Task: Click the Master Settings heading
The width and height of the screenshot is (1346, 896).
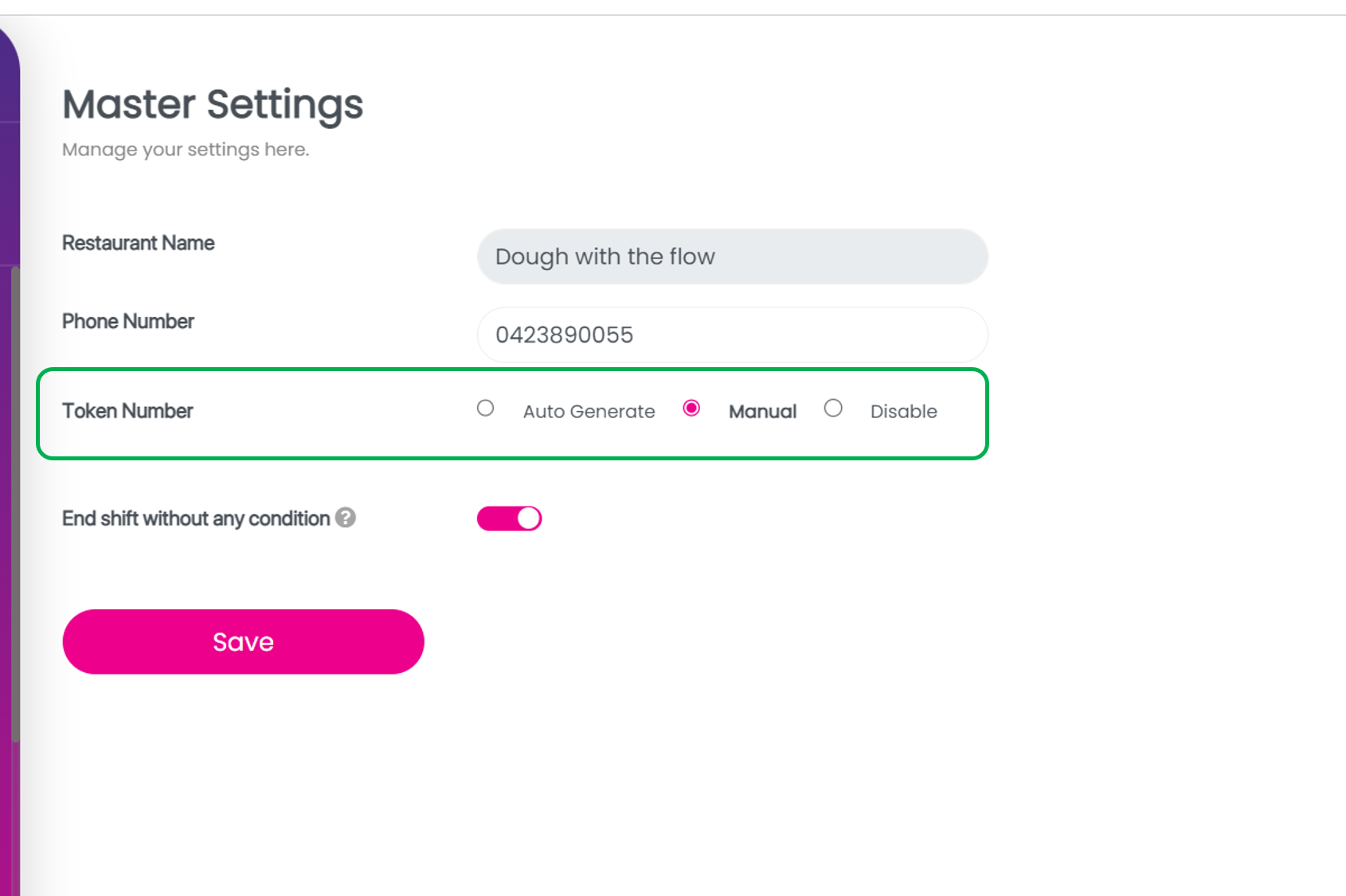Action: [x=212, y=104]
